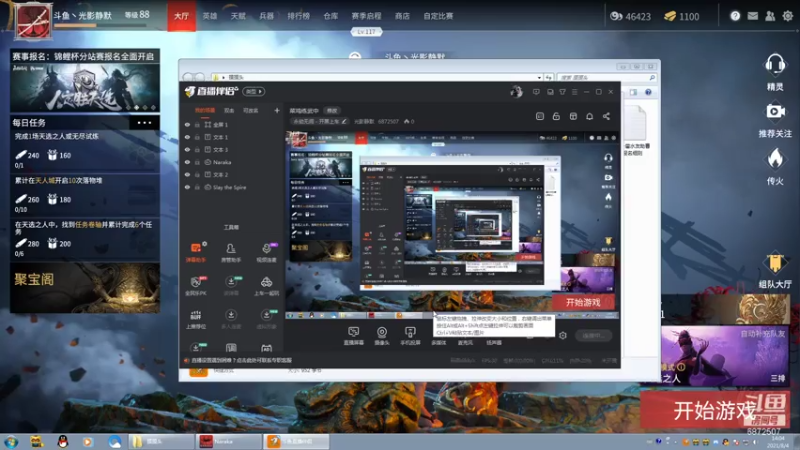Open the 排行榜 leaderboard tab

298,16
